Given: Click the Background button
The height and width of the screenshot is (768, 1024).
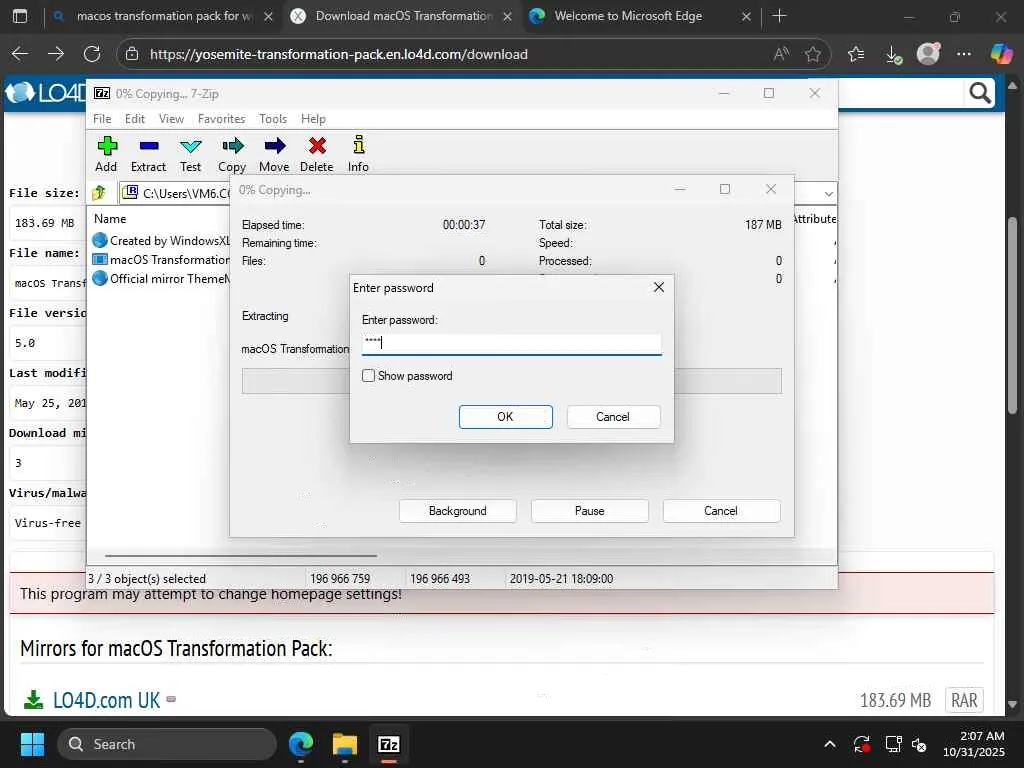Looking at the screenshot, I should point(457,511).
